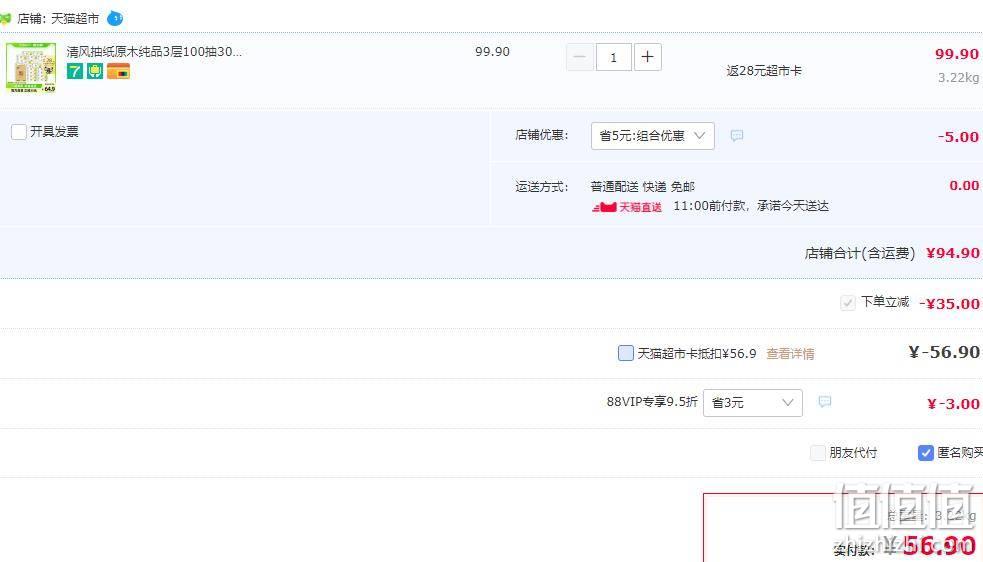Screen dimensions: 983x562
Task: Open the 查看详情 details link
Action: coord(790,354)
